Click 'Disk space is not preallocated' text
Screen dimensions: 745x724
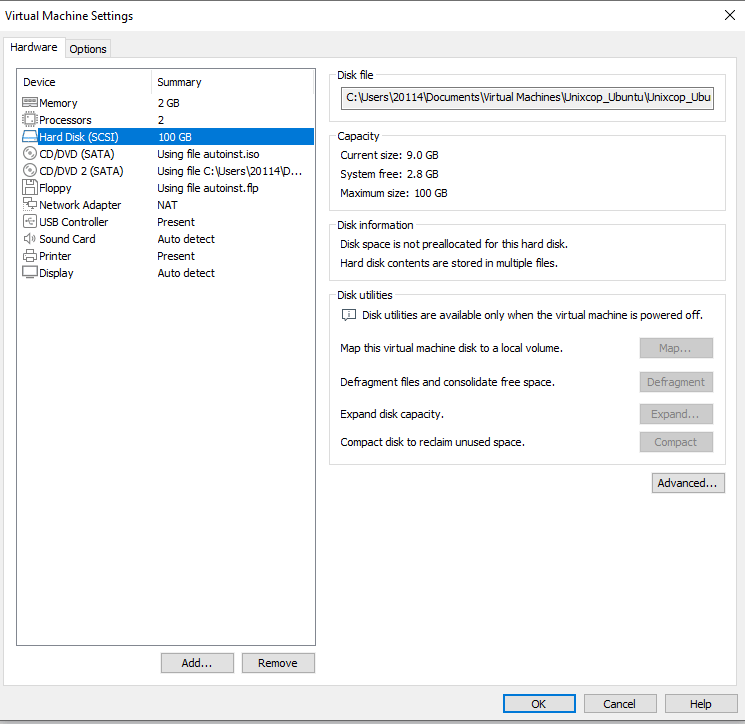click(454, 244)
